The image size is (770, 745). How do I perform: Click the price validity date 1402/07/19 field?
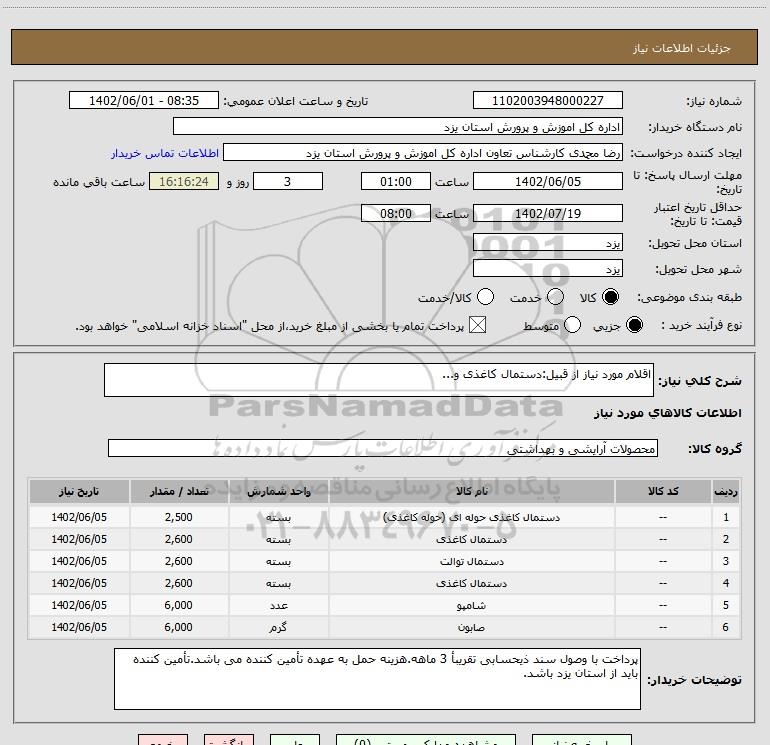[x=548, y=213]
